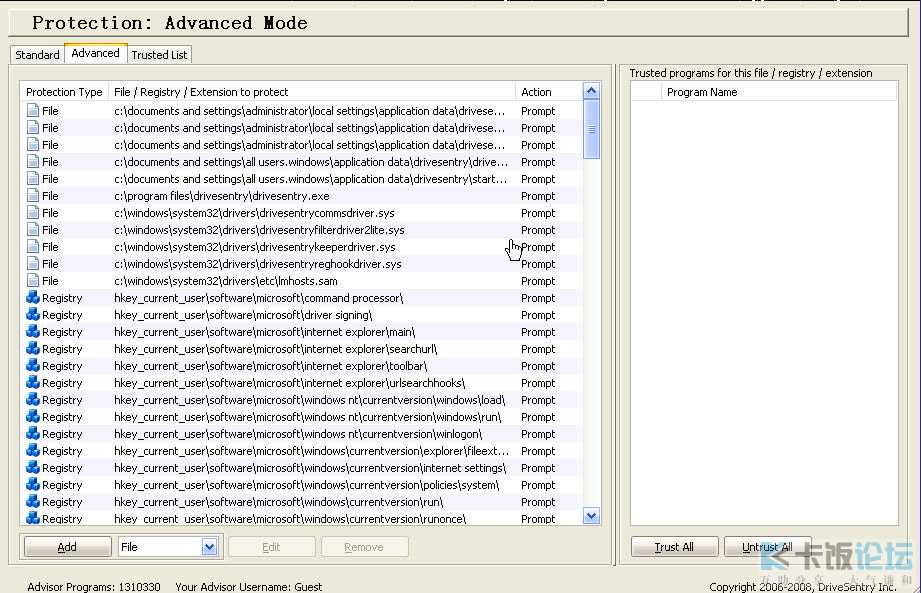Click registry icon for urlsearchhooks row
921x593 pixels.
(33, 383)
